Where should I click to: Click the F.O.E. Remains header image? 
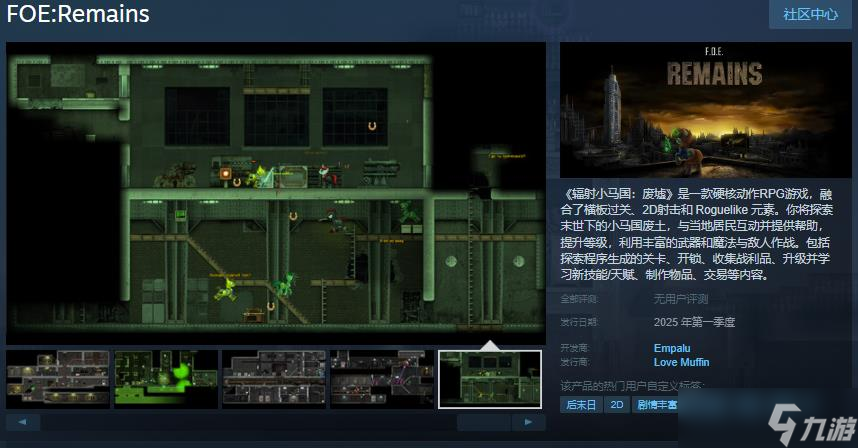point(706,110)
